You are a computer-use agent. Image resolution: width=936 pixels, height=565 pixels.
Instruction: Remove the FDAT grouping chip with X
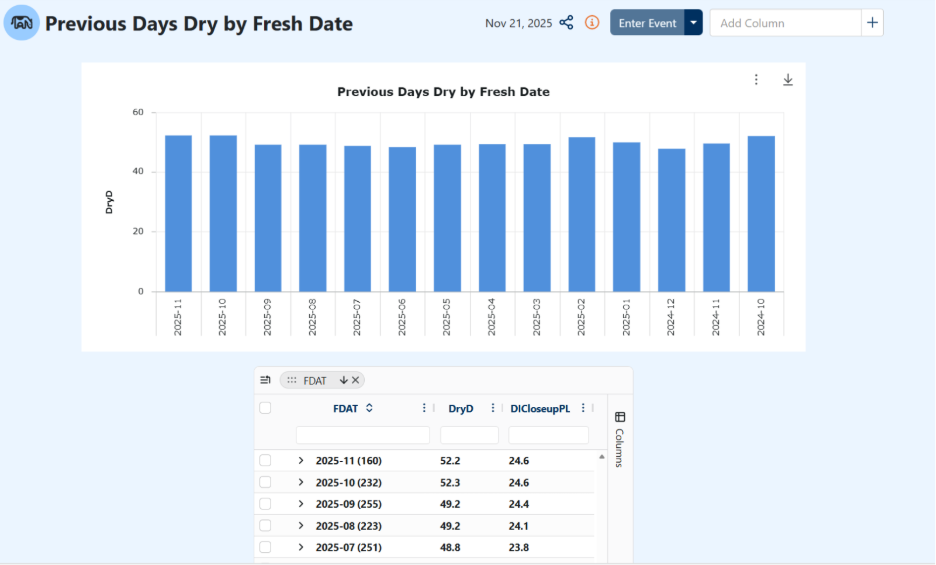[355, 380]
